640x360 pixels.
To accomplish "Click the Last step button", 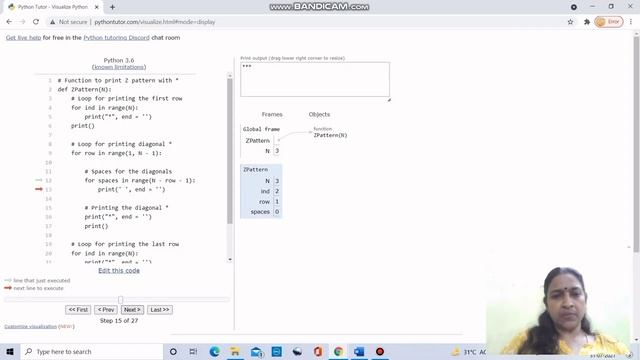I will coord(160,310).
